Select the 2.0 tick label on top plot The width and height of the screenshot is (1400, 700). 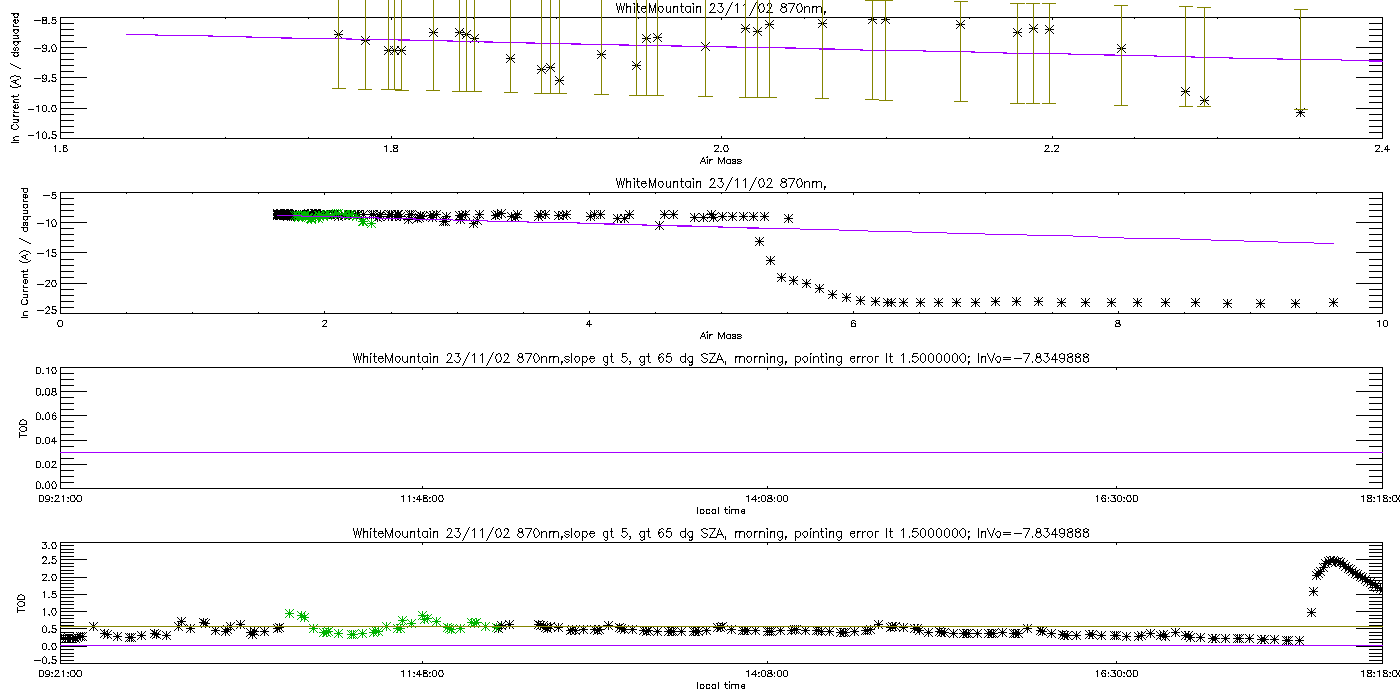(720, 149)
